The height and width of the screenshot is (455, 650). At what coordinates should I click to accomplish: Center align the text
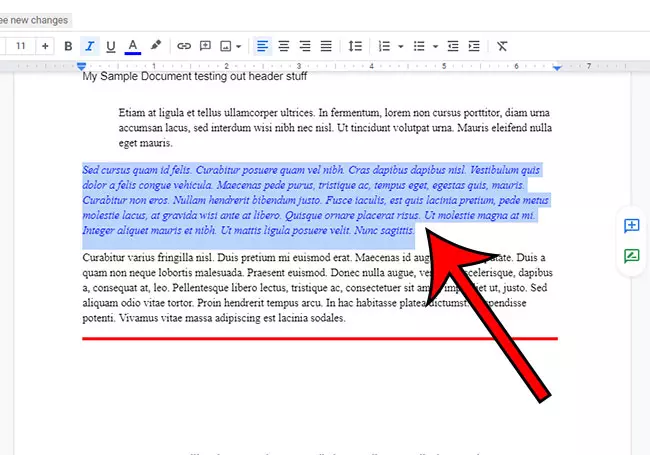point(284,46)
